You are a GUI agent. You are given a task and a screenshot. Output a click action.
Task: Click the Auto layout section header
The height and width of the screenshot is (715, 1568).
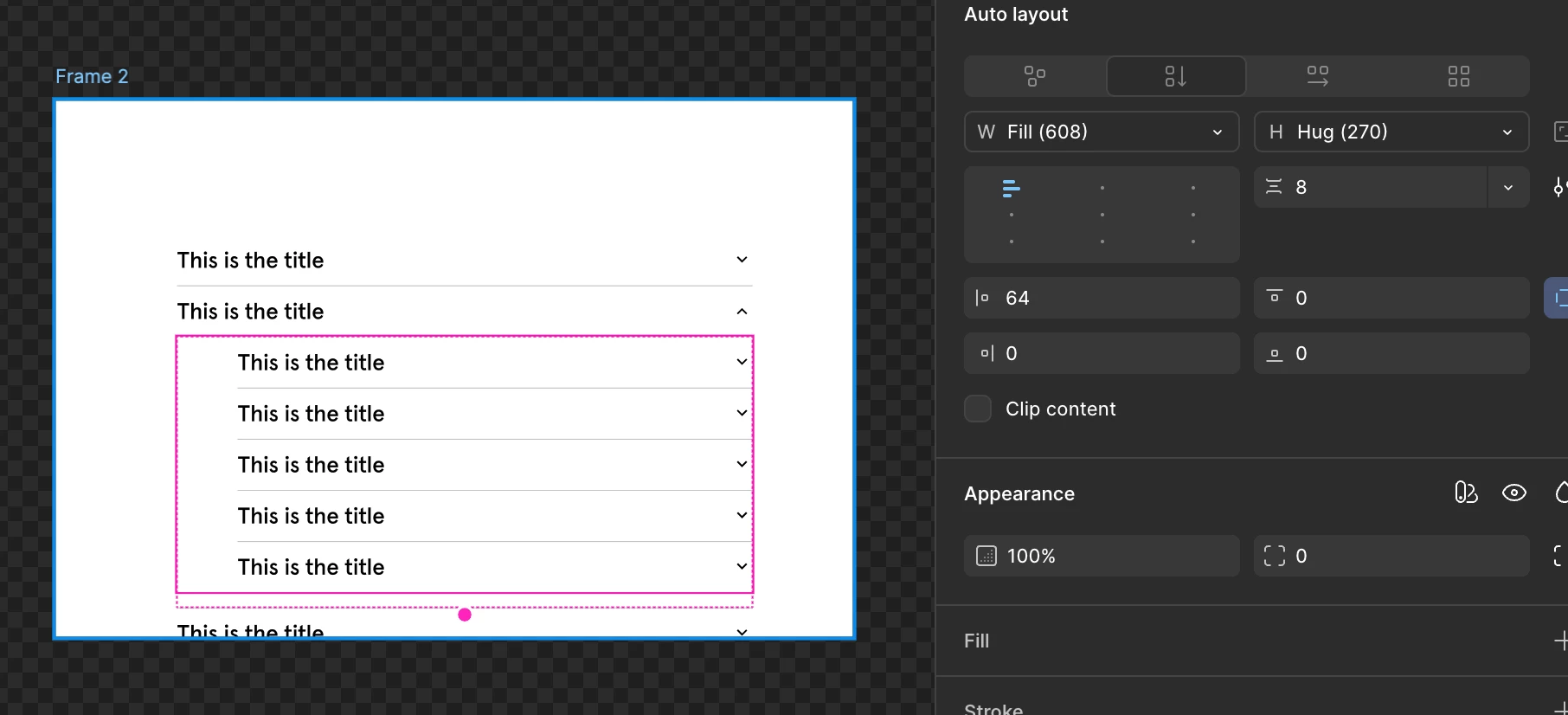(1016, 14)
